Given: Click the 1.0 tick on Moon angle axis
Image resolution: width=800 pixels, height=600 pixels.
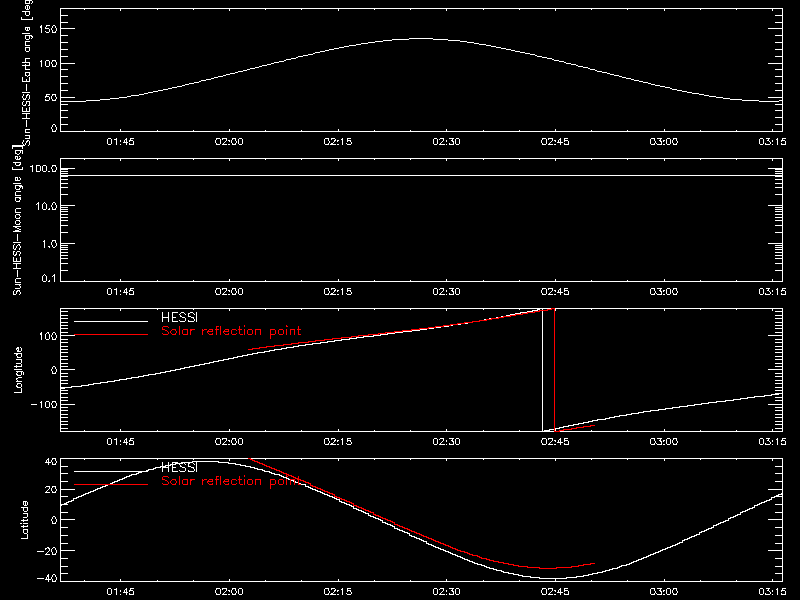Looking at the screenshot, I should pyautogui.click(x=49, y=244).
